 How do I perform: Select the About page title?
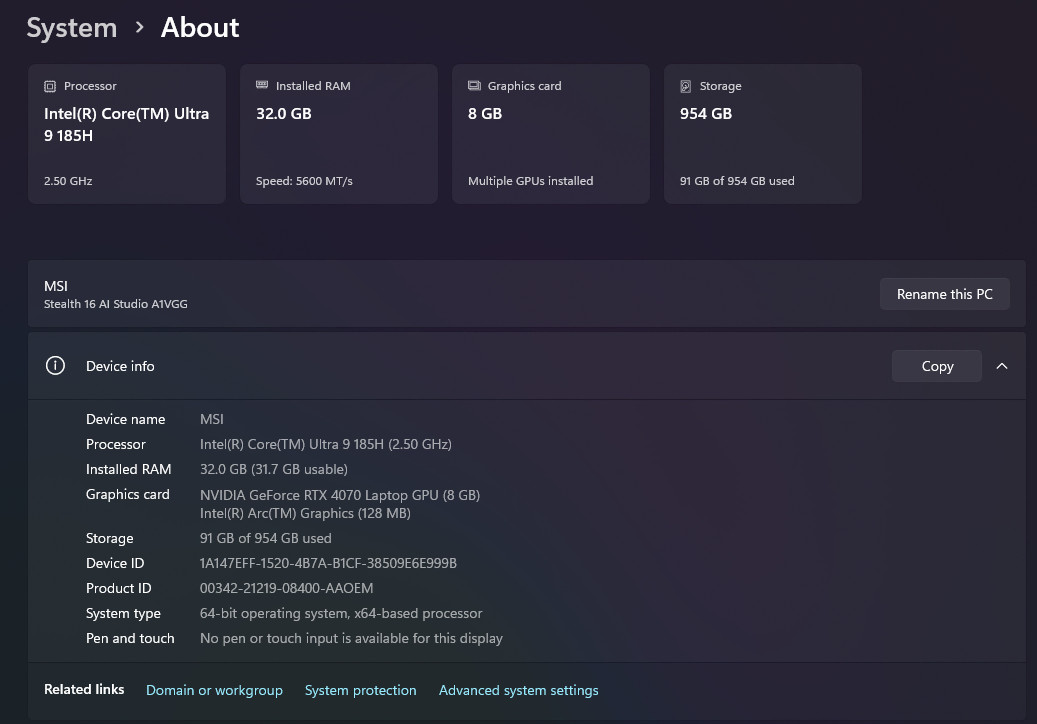click(x=200, y=28)
